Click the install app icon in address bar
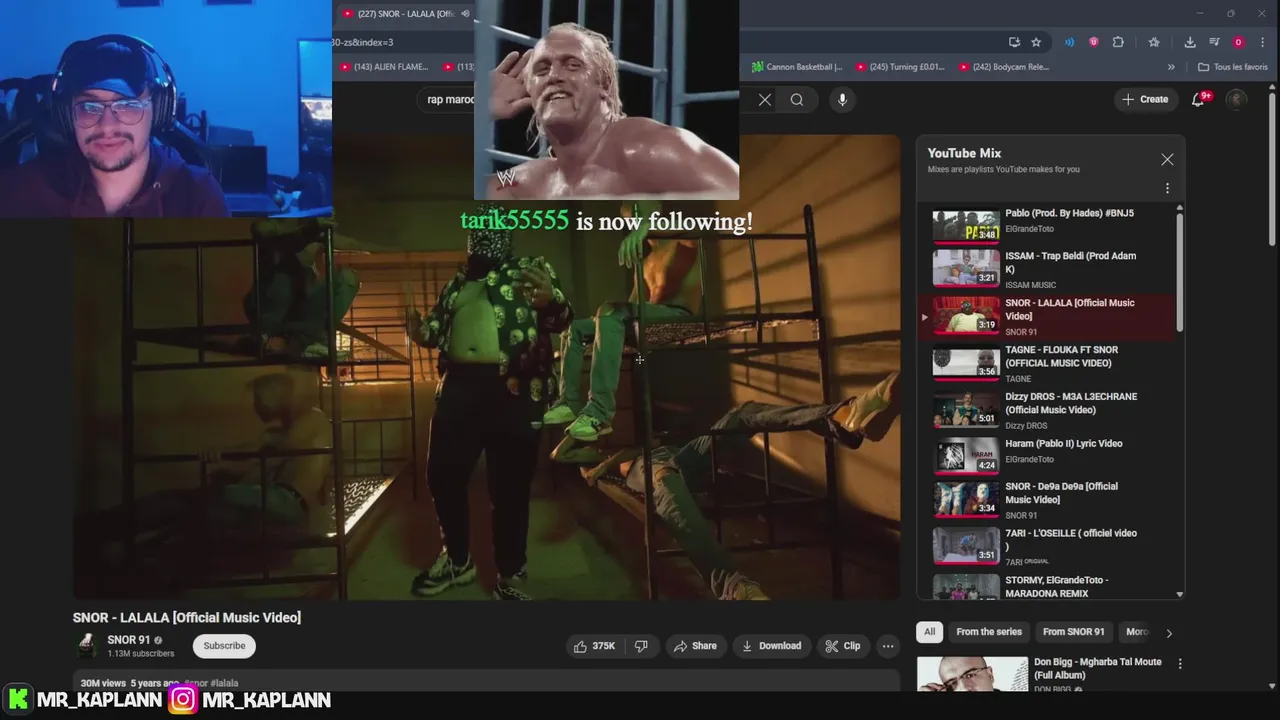This screenshot has height=720, width=1280. (1014, 42)
